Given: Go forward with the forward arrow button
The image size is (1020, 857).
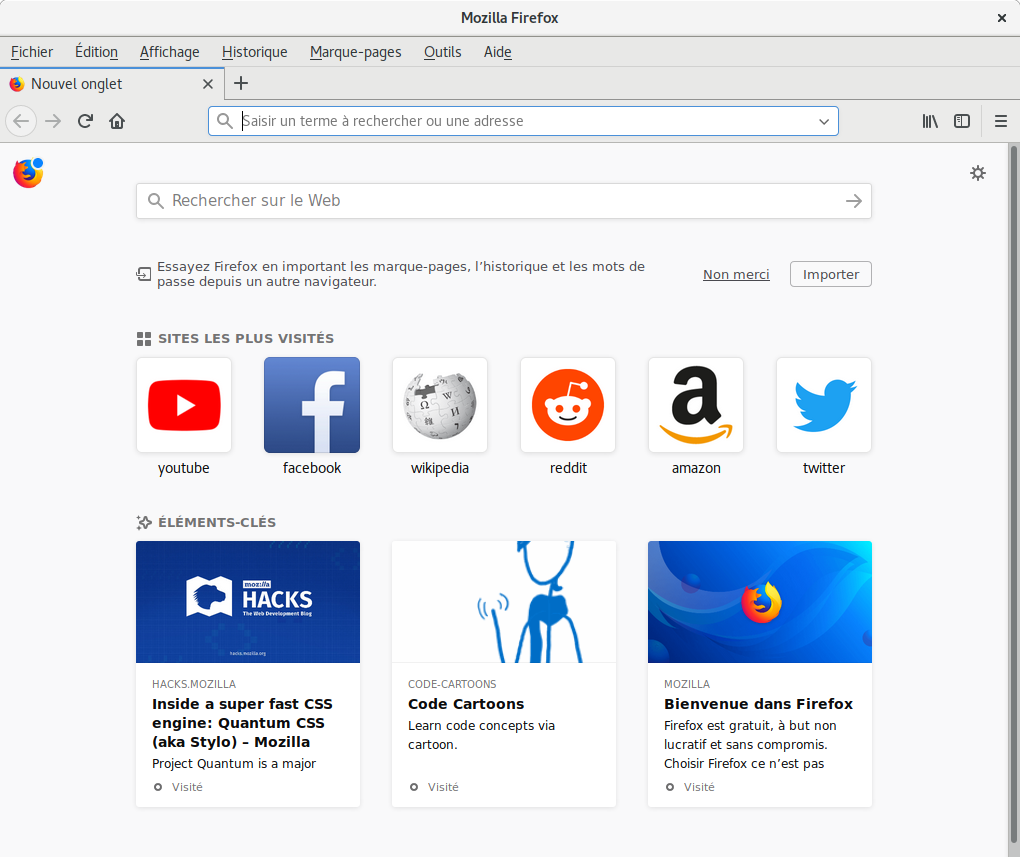Looking at the screenshot, I should tap(53, 121).
